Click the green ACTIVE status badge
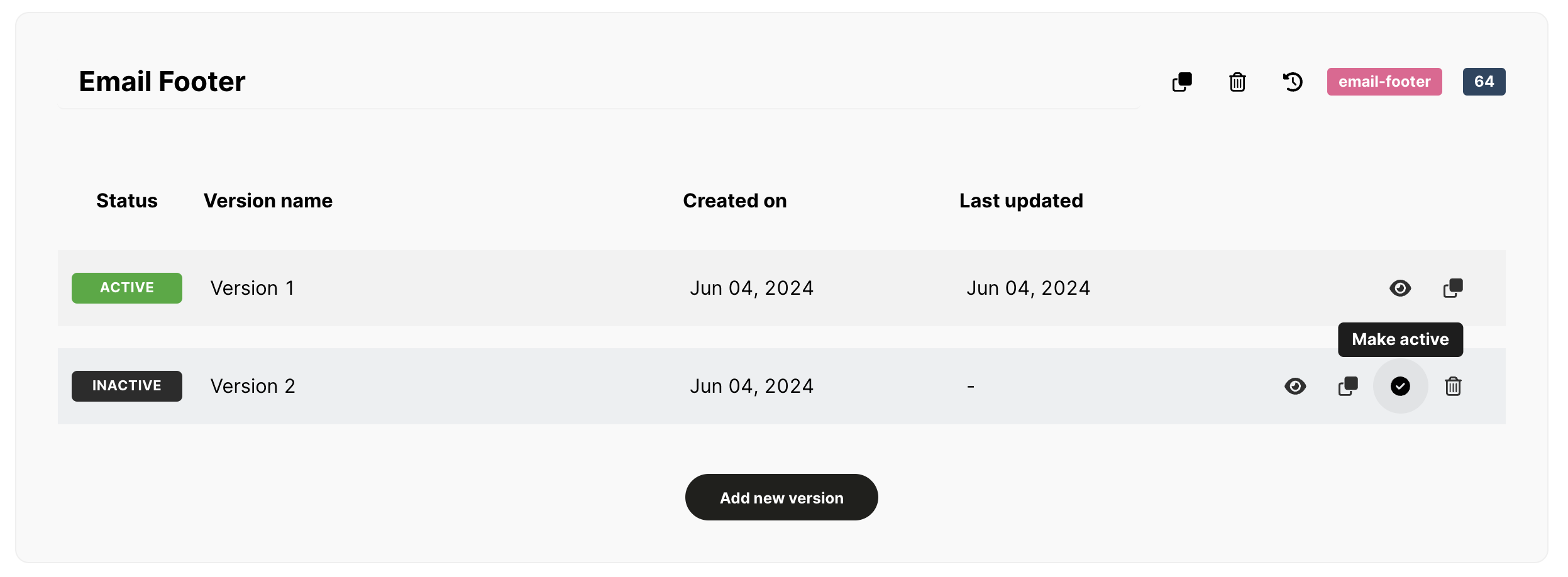 click(127, 288)
